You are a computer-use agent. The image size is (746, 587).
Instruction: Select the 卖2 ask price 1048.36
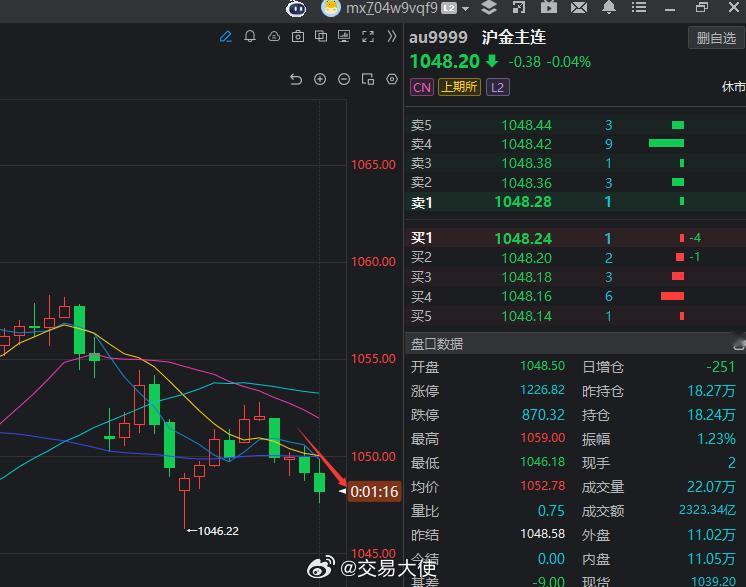pos(526,183)
